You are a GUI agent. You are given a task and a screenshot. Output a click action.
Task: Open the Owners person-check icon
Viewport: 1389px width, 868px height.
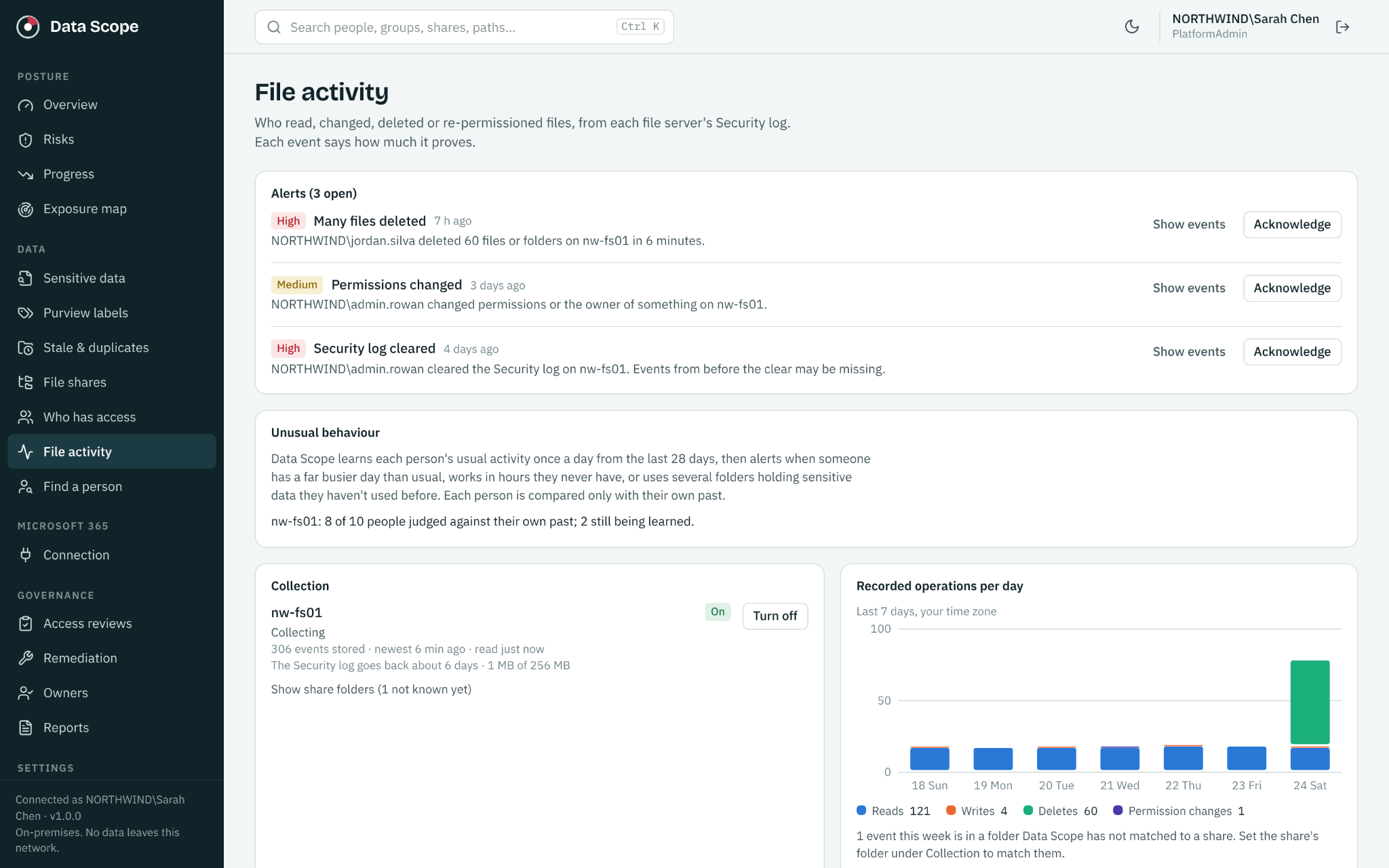[x=26, y=693]
